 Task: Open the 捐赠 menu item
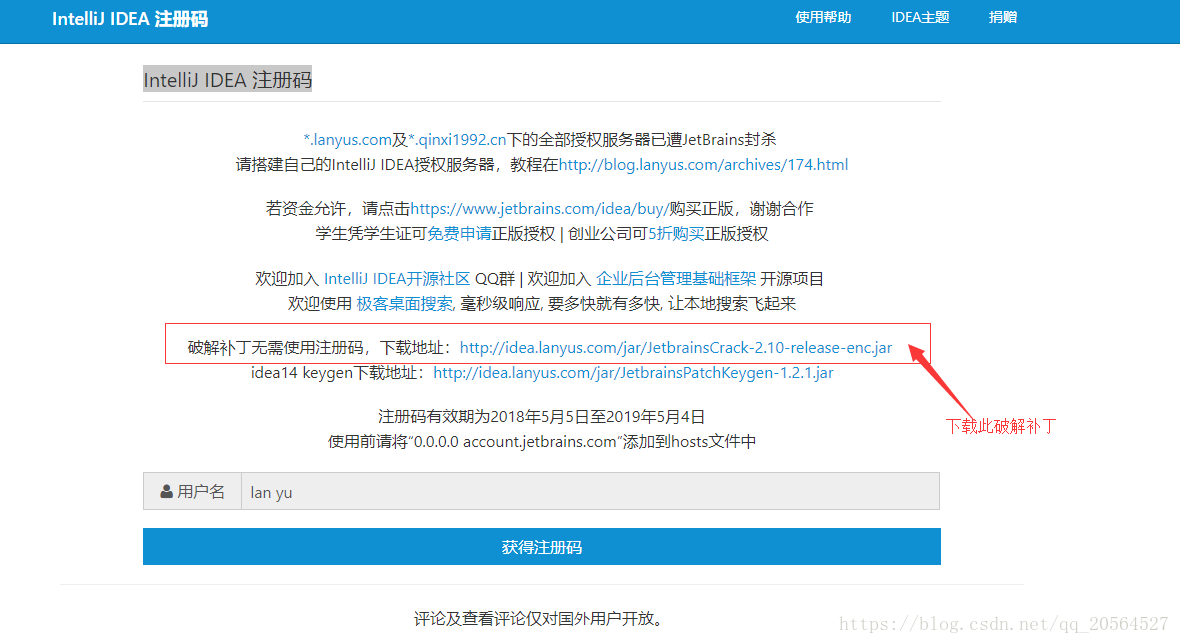tap(1003, 17)
